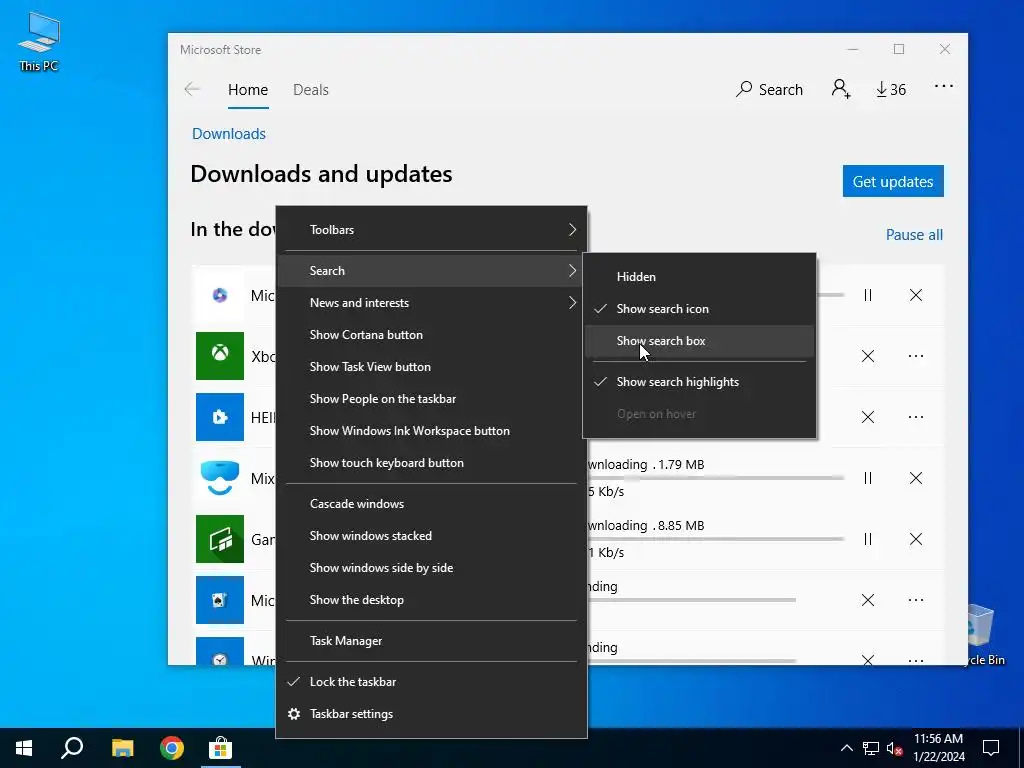Click the Mixed Reality headset app icon

(220, 478)
